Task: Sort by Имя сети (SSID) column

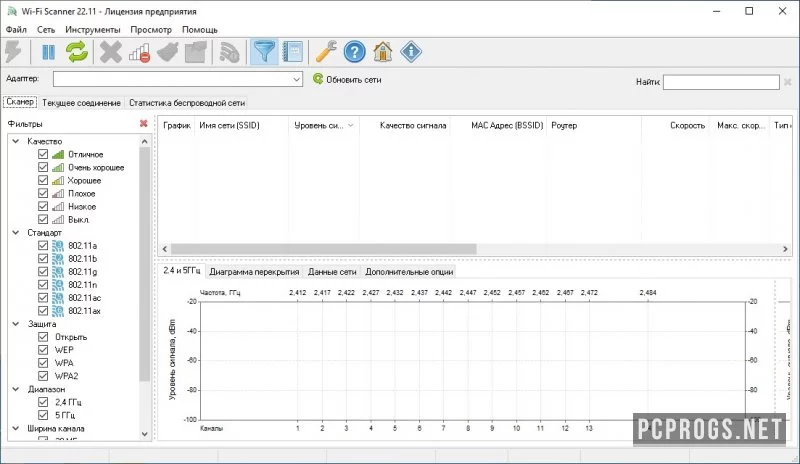Action: (x=241, y=125)
